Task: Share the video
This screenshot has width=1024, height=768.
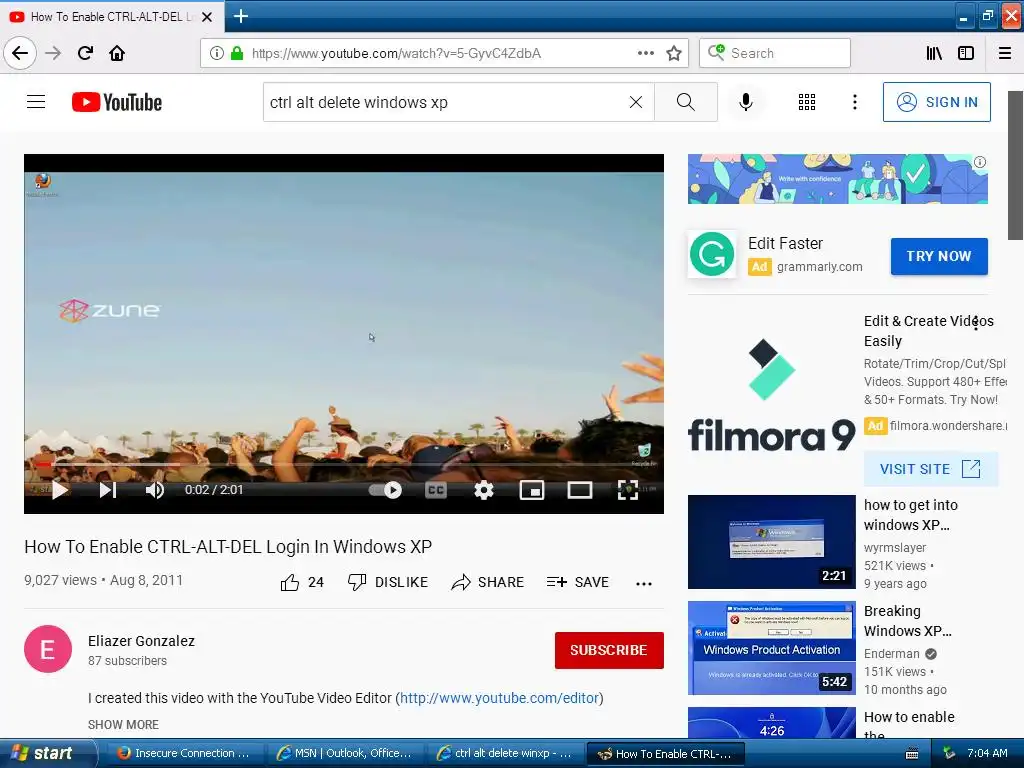Action: (488, 582)
